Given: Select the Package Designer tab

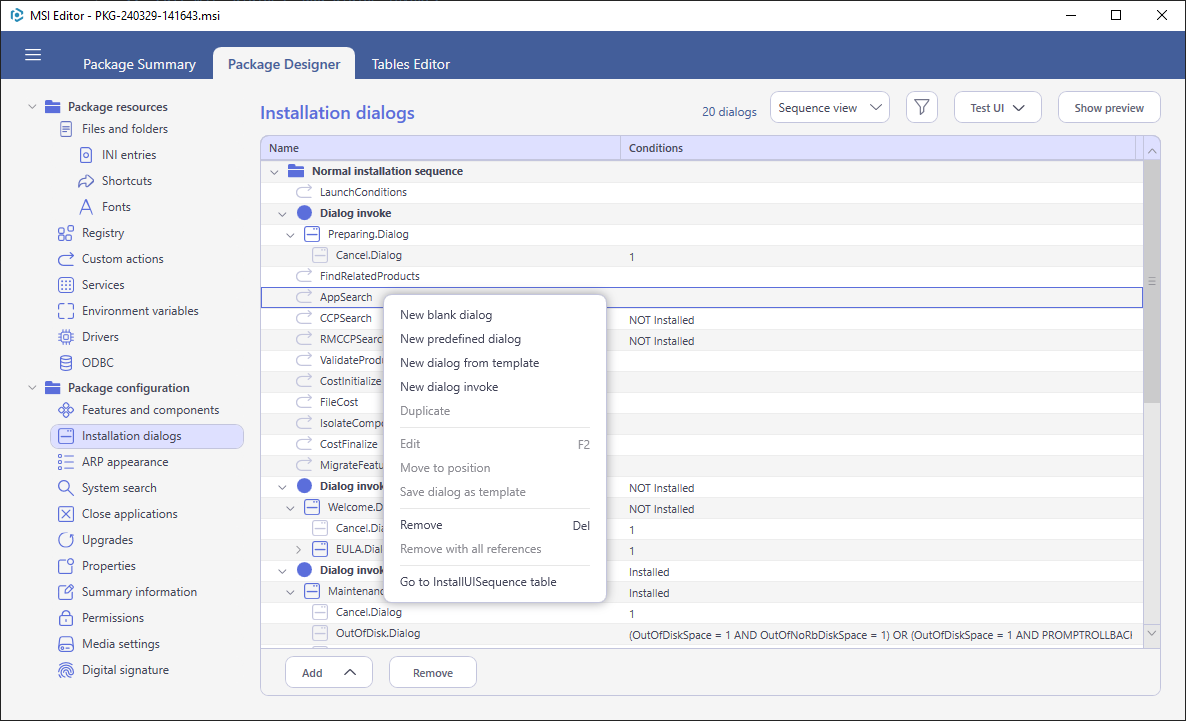Looking at the screenshot, I should pyautogui.click(x=284, y=64).
